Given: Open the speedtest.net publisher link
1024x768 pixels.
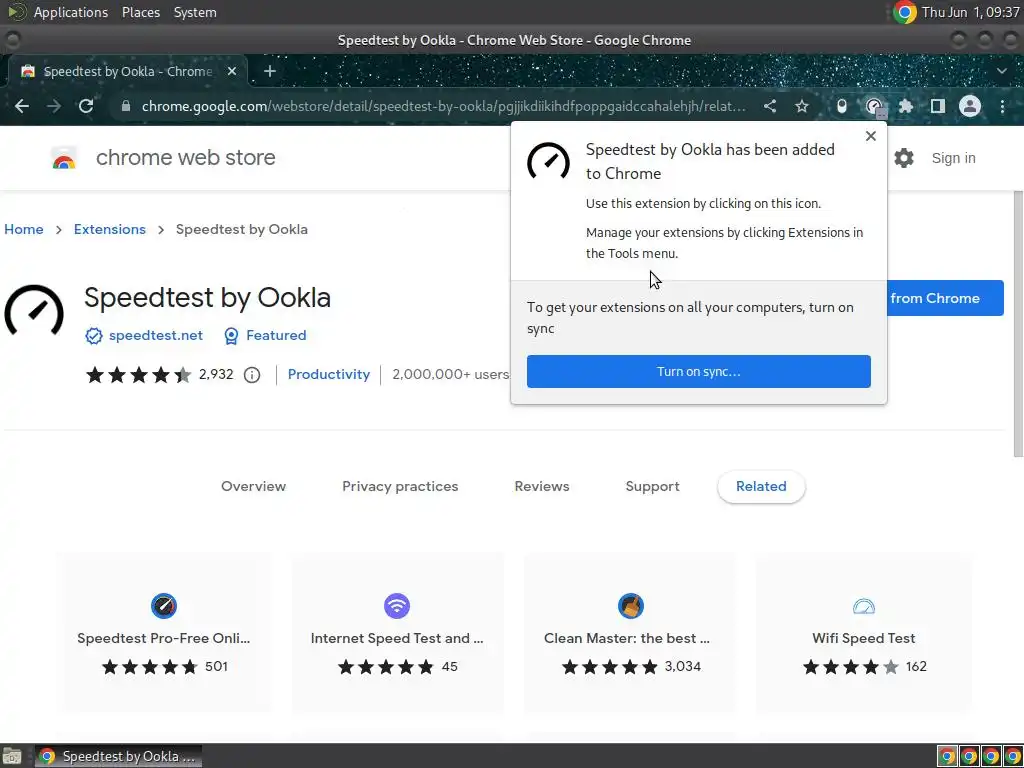Looking at the screenshot, I should click(155, 336).
